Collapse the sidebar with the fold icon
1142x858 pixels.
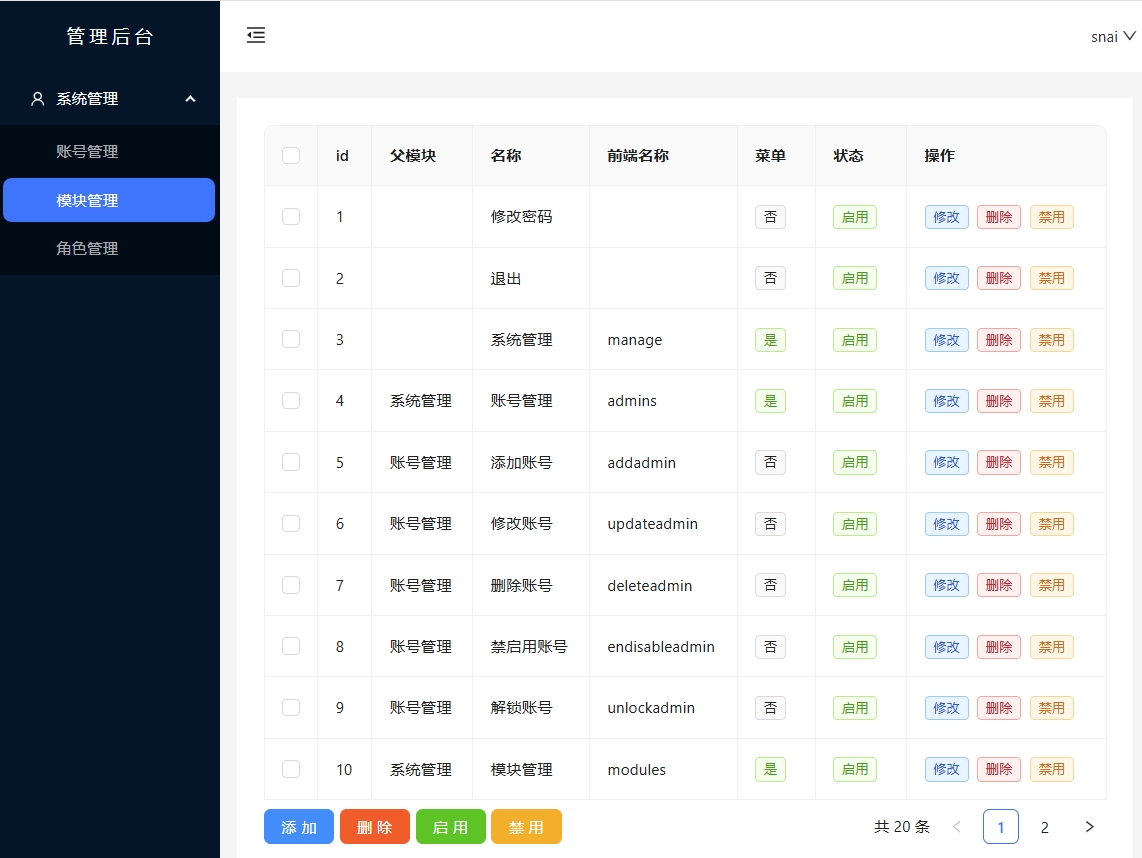tap(256, 36)
